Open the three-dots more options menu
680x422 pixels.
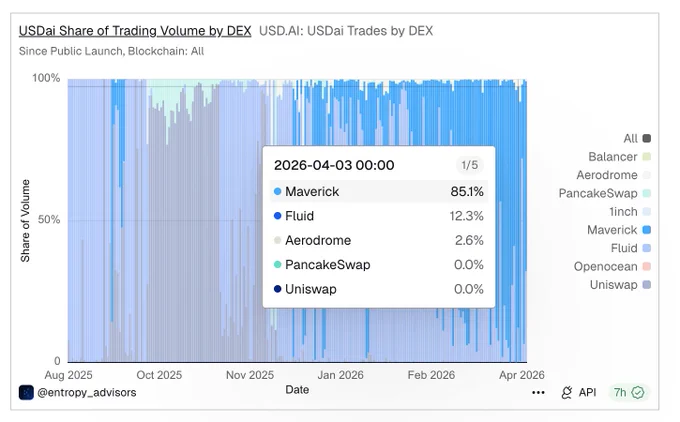click(538, 393)
